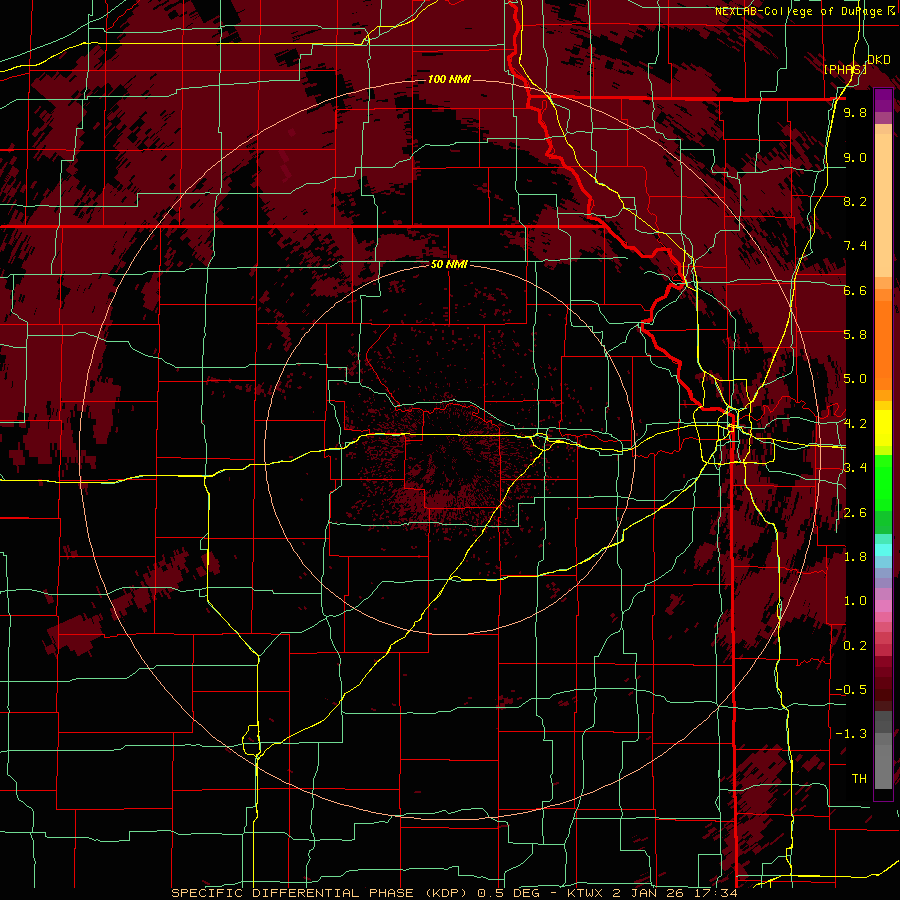Viewport: 900px width, 900px height.
Task: Click the 5.0 scale label
Action: [855, 379]
